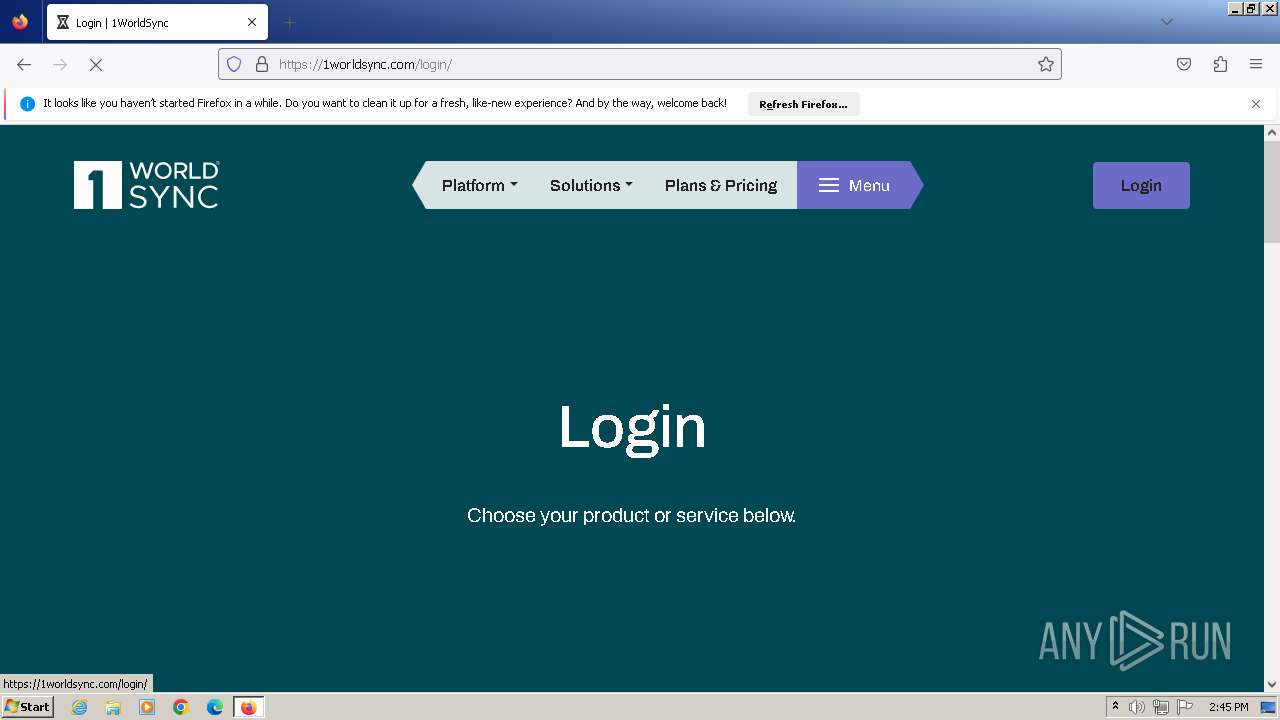Click the purple Login button

[x=1141, y=185]
